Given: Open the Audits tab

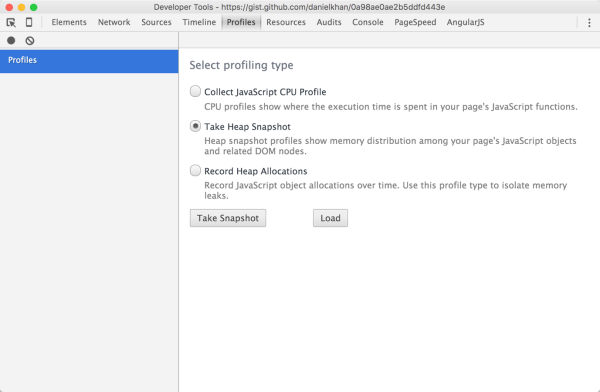Looking at the screenshot, I should 329,22.
